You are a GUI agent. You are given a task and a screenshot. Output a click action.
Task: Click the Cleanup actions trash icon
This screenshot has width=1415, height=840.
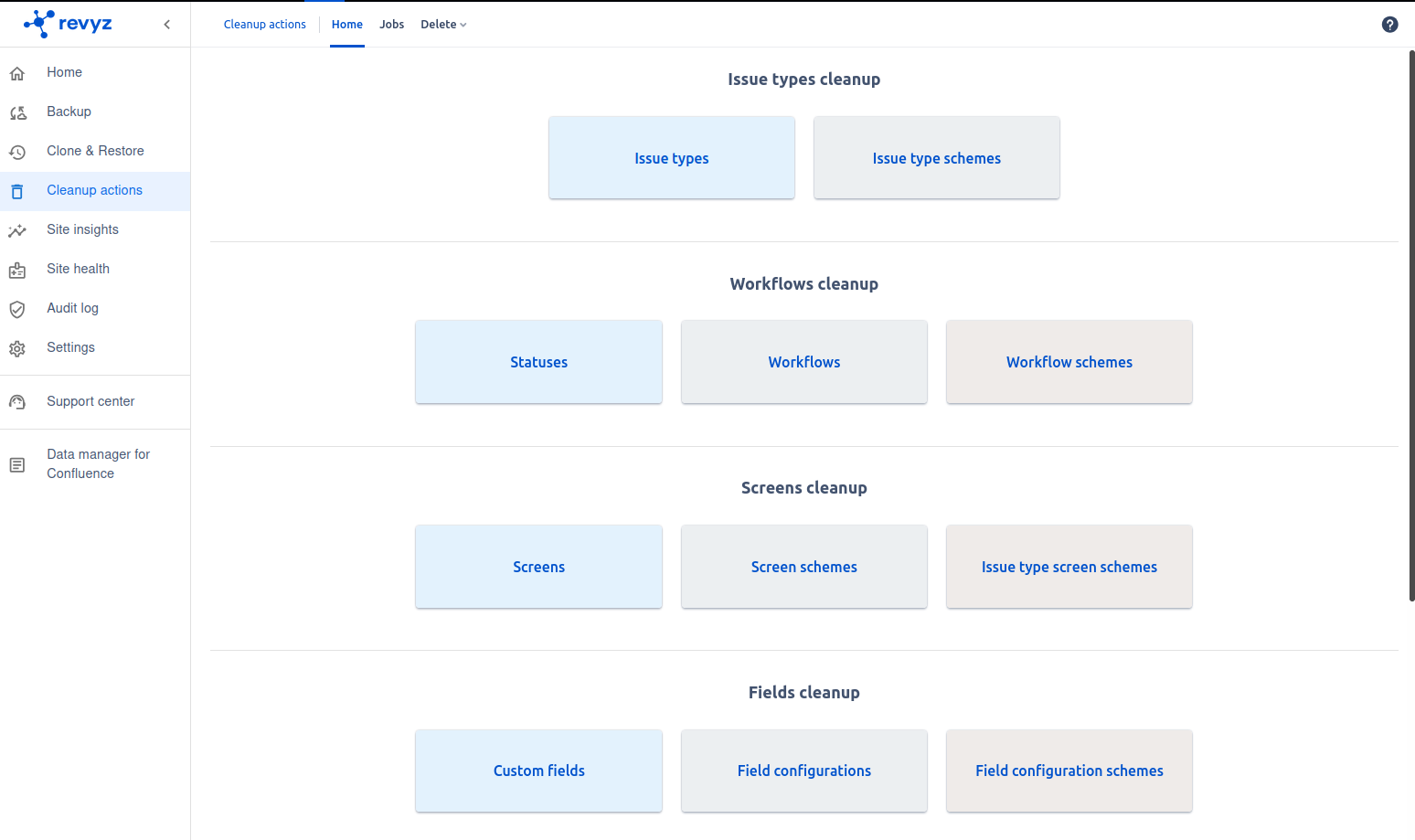click(17, 191)
